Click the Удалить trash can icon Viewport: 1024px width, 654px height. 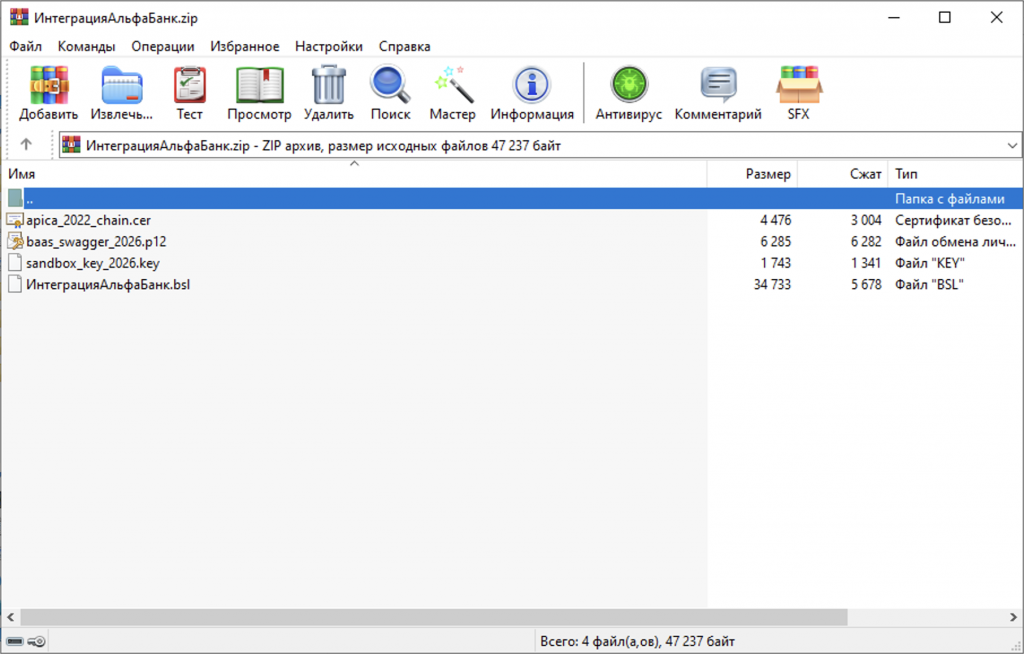click(x=328, y=85)
